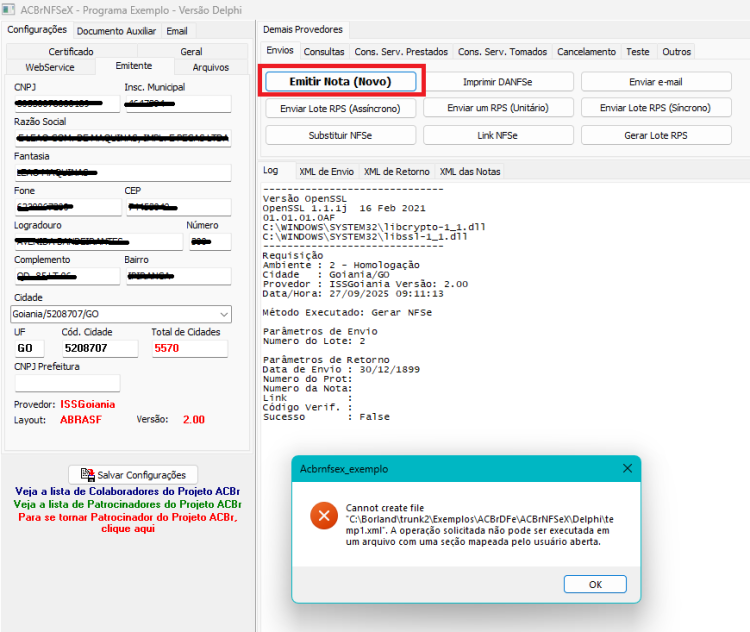Click Salvar Configurações button
This screenshot has width=750, height=632.
[133, 475]
